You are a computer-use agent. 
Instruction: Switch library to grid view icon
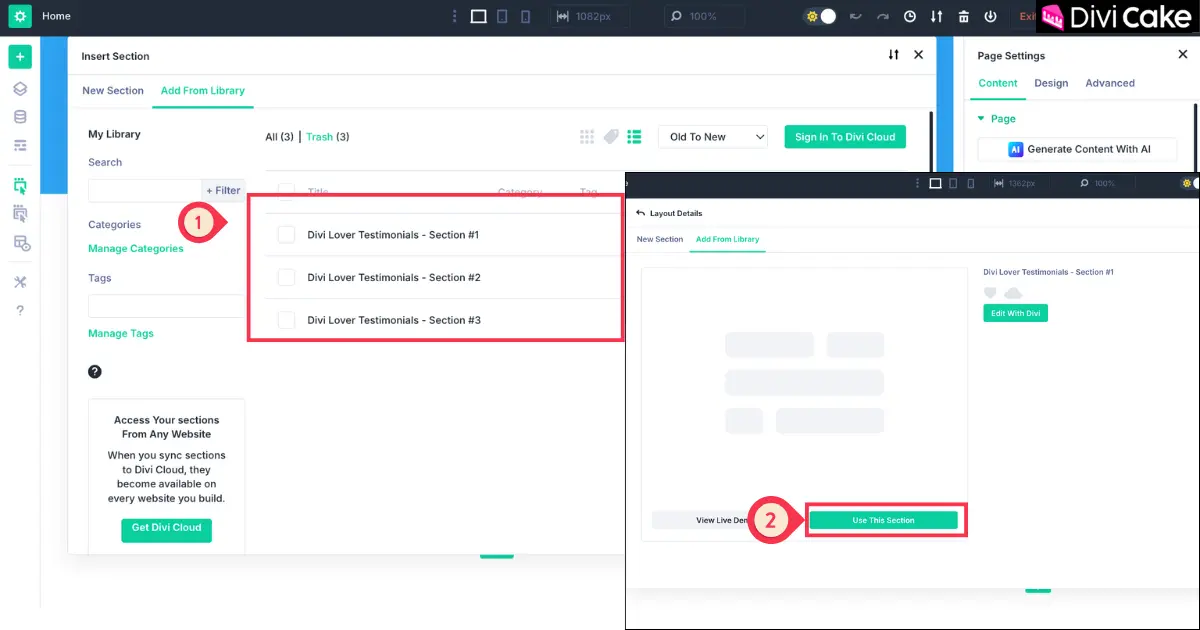click(x=587, y=137)
